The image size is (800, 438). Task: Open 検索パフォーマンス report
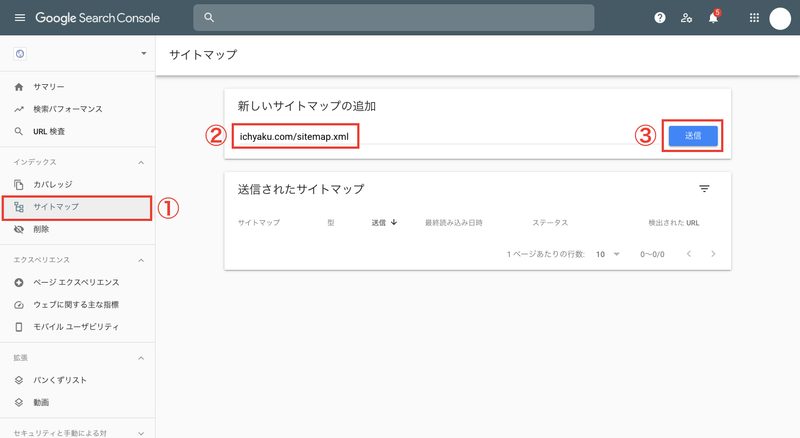tap(68, 109)
